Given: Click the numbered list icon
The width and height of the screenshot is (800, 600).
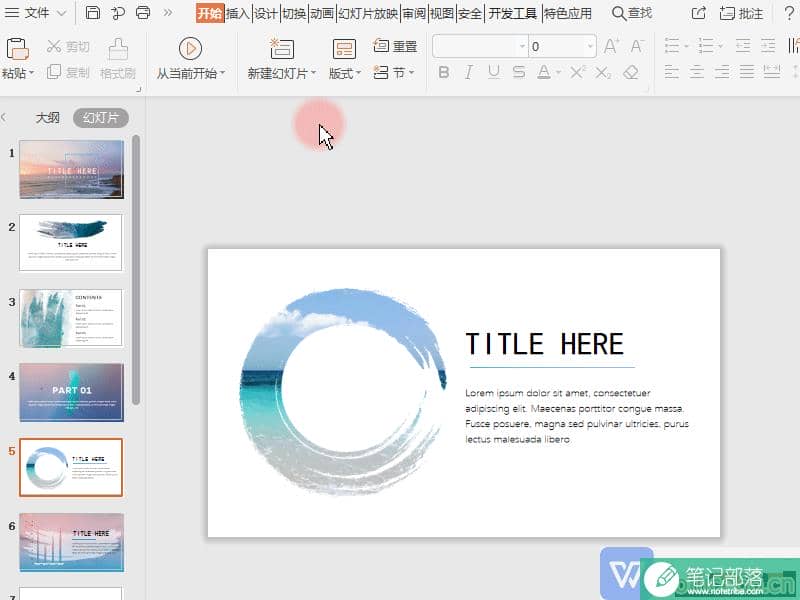Looking at the screenshot, I should coord(707,46).
